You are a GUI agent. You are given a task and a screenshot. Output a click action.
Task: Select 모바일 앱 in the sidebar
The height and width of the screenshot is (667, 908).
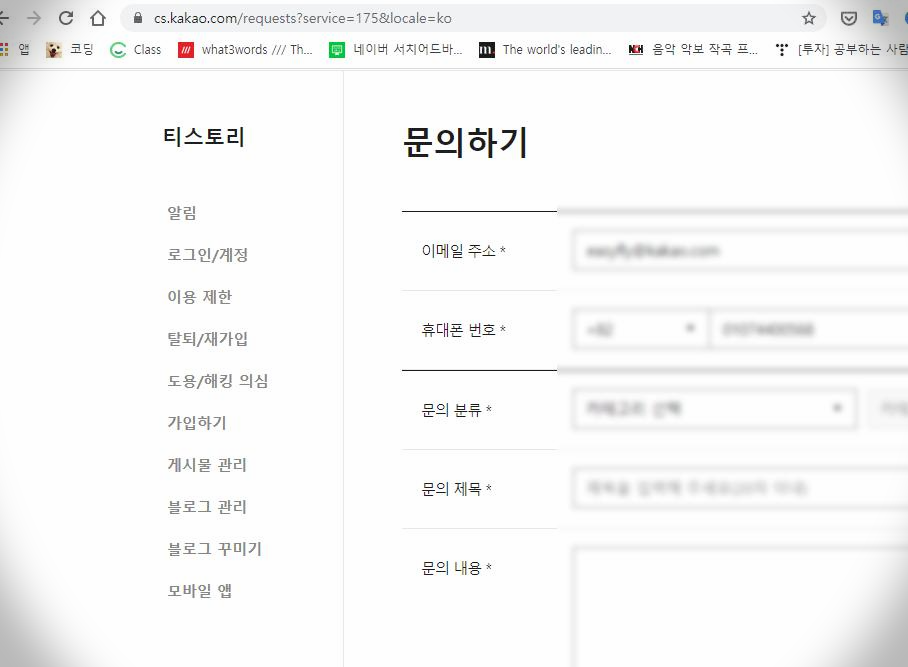(199, 591)
